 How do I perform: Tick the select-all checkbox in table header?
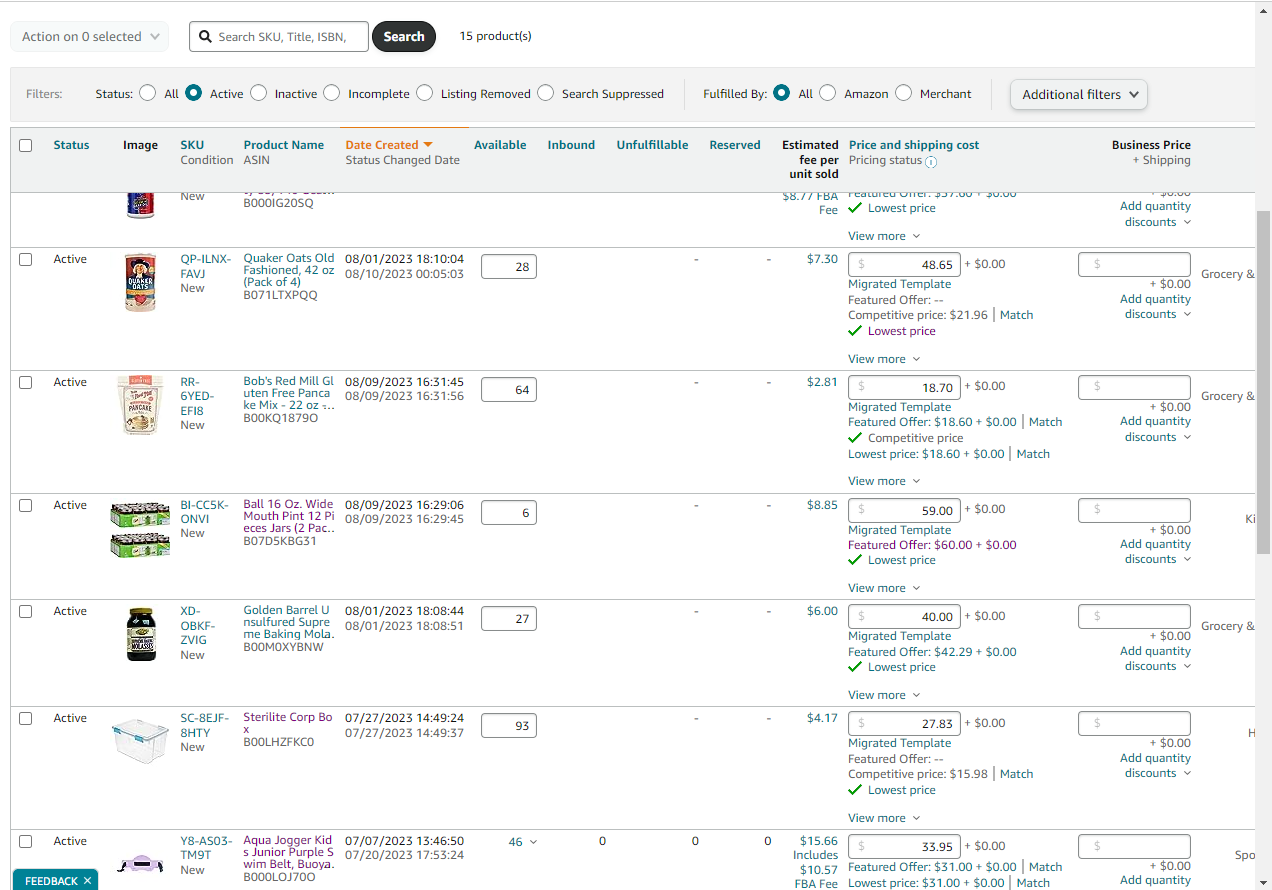pos(26,145)
